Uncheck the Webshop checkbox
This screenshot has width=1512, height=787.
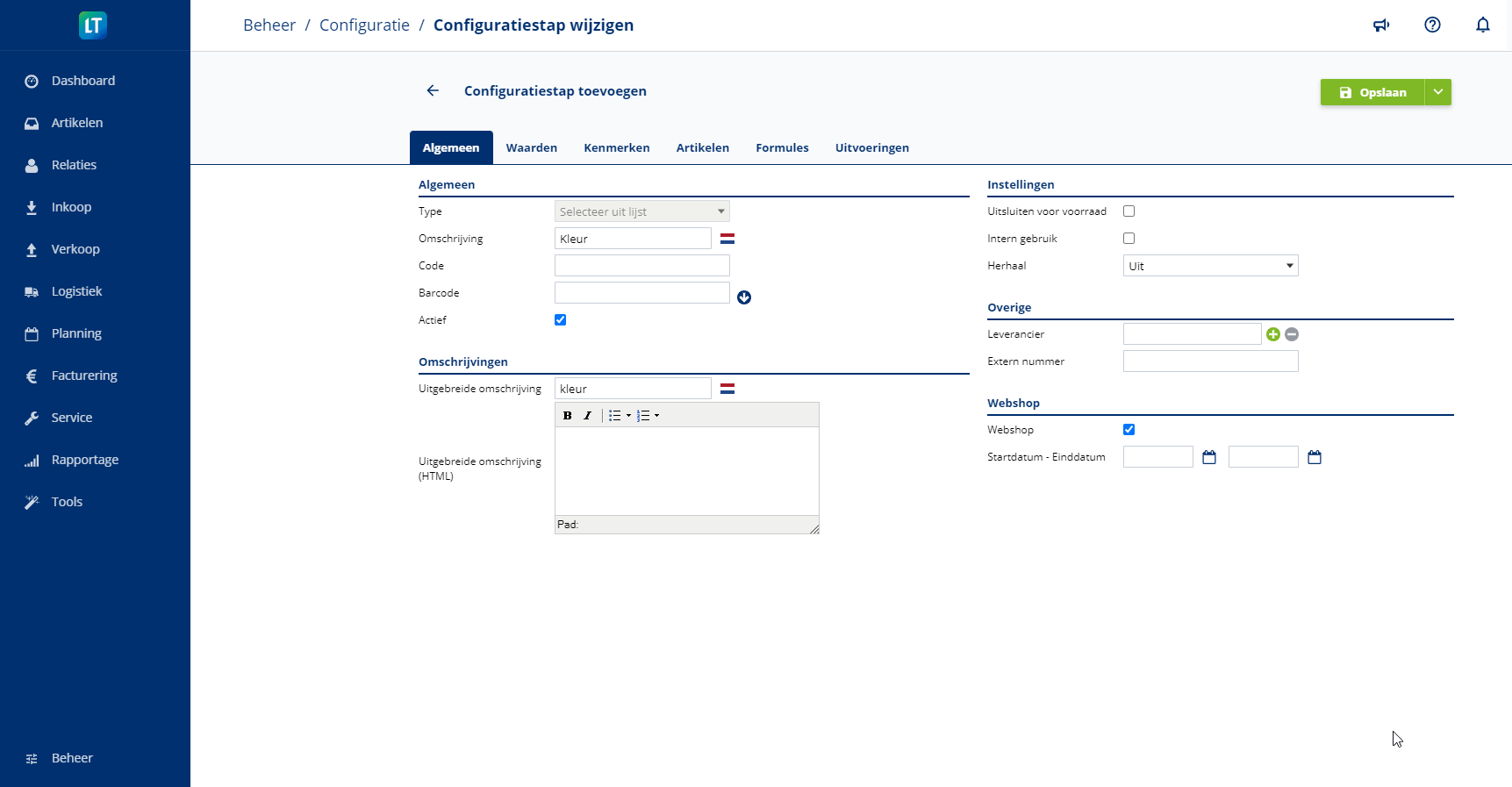point(1129,430)
